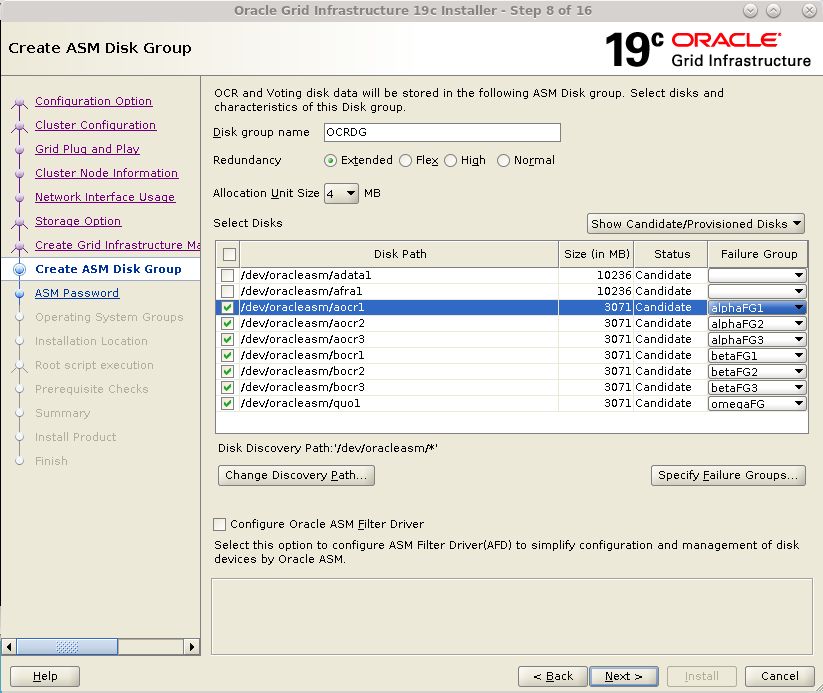Click the Change Discovery Path button

pyautogui.click(x=296, y=475)
